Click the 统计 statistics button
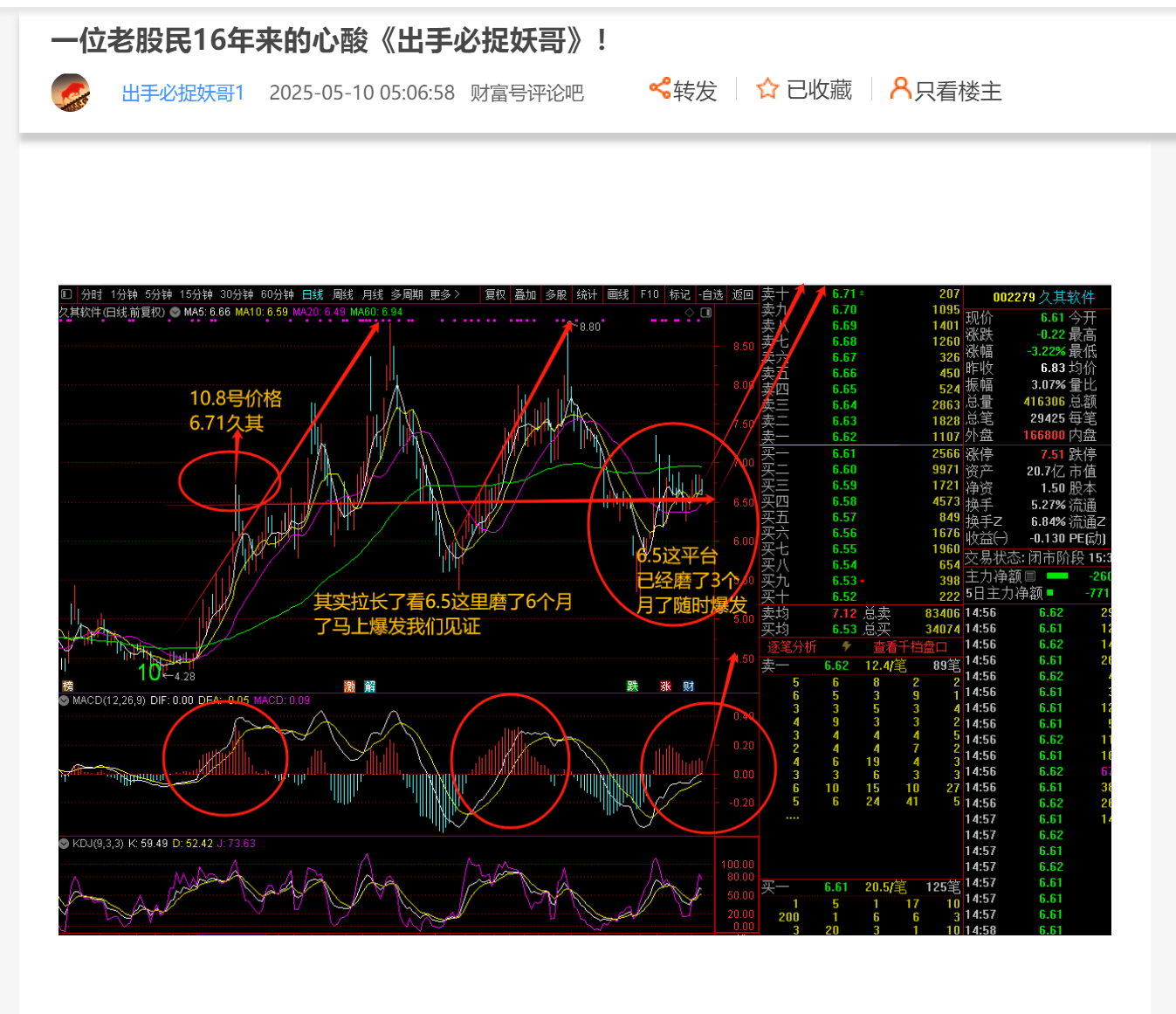This screenshot has height=1014, width=1176. (x=587, y=294)
